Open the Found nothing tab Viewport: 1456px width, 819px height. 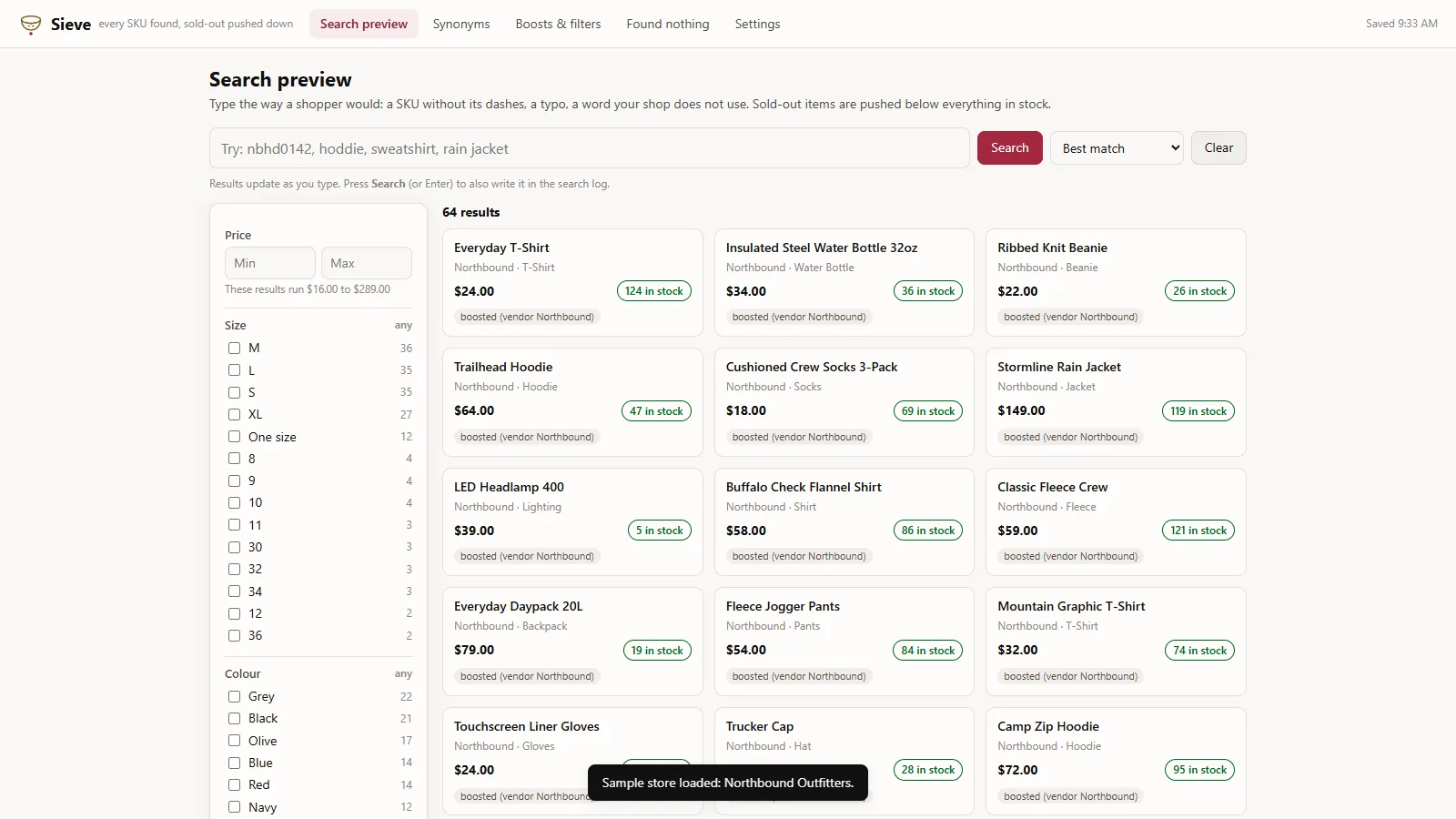coord(668,24)
